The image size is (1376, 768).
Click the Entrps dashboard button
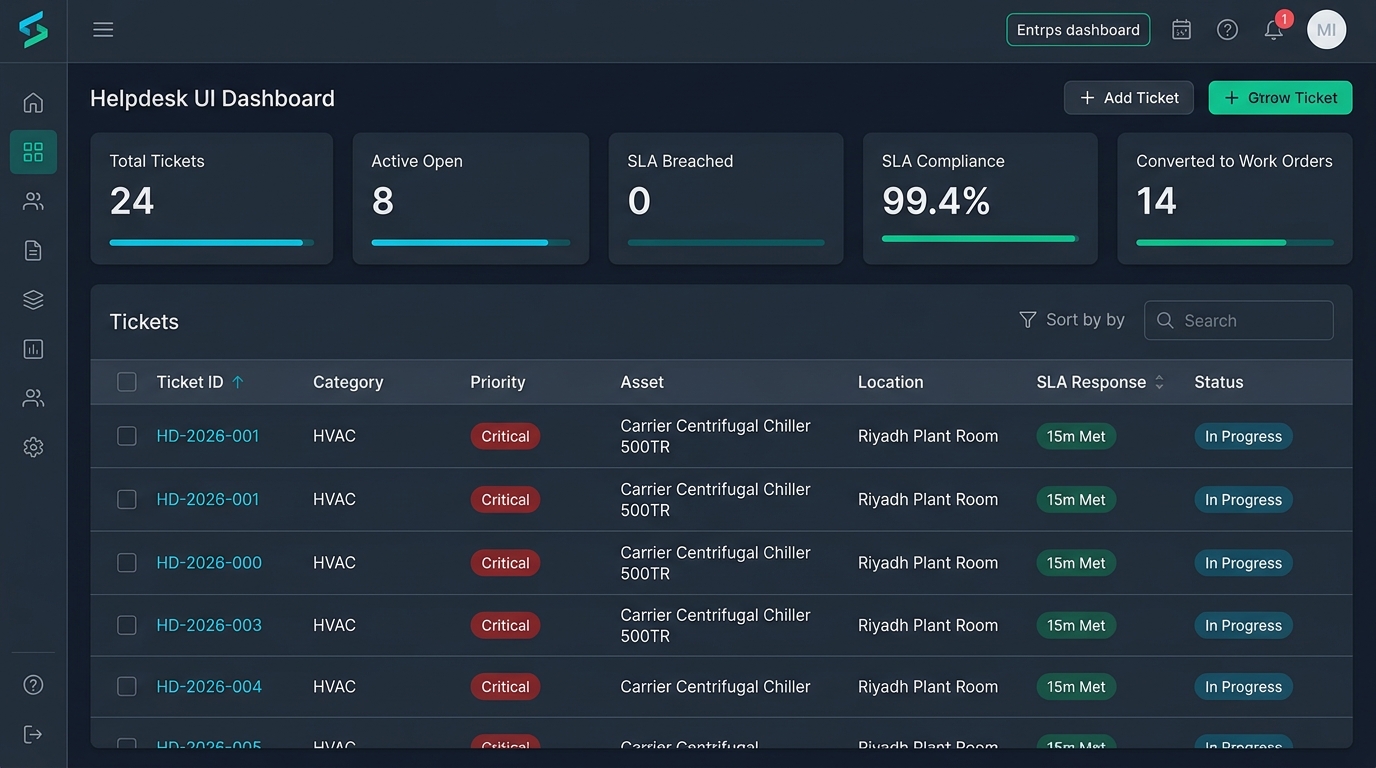[1078, 30]
